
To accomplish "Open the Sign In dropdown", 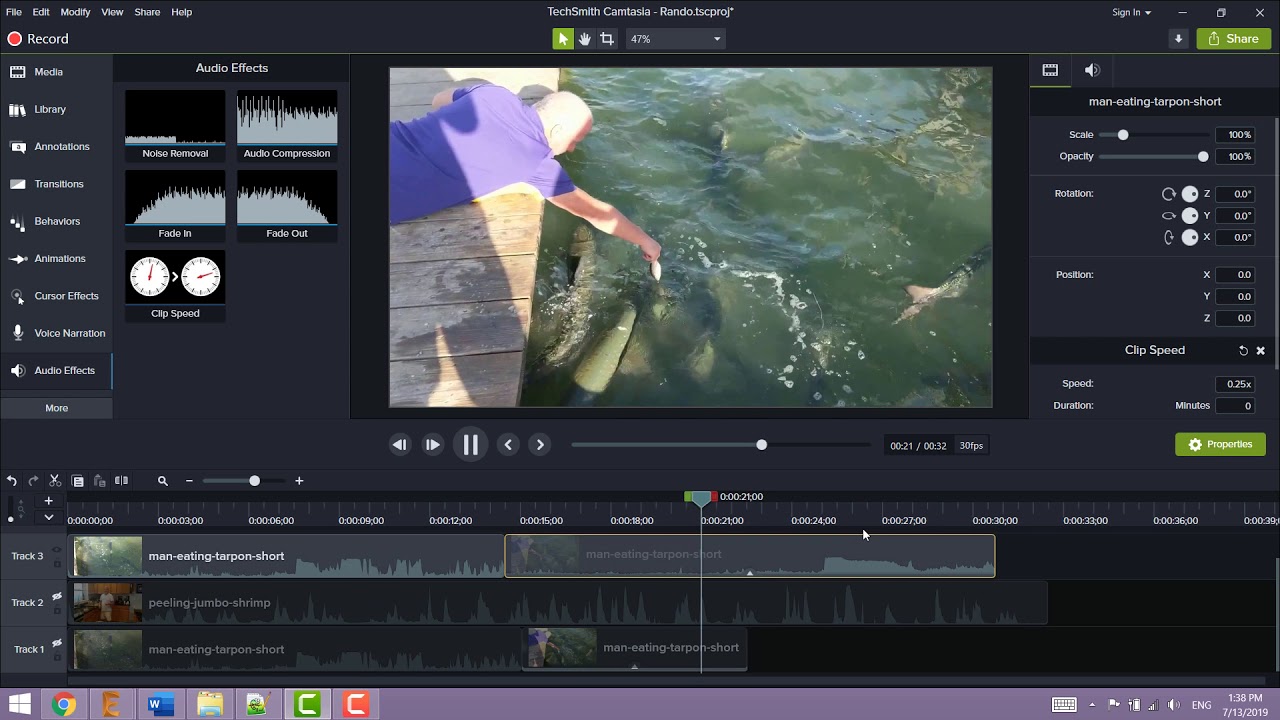I will [x=1131, y=12].
